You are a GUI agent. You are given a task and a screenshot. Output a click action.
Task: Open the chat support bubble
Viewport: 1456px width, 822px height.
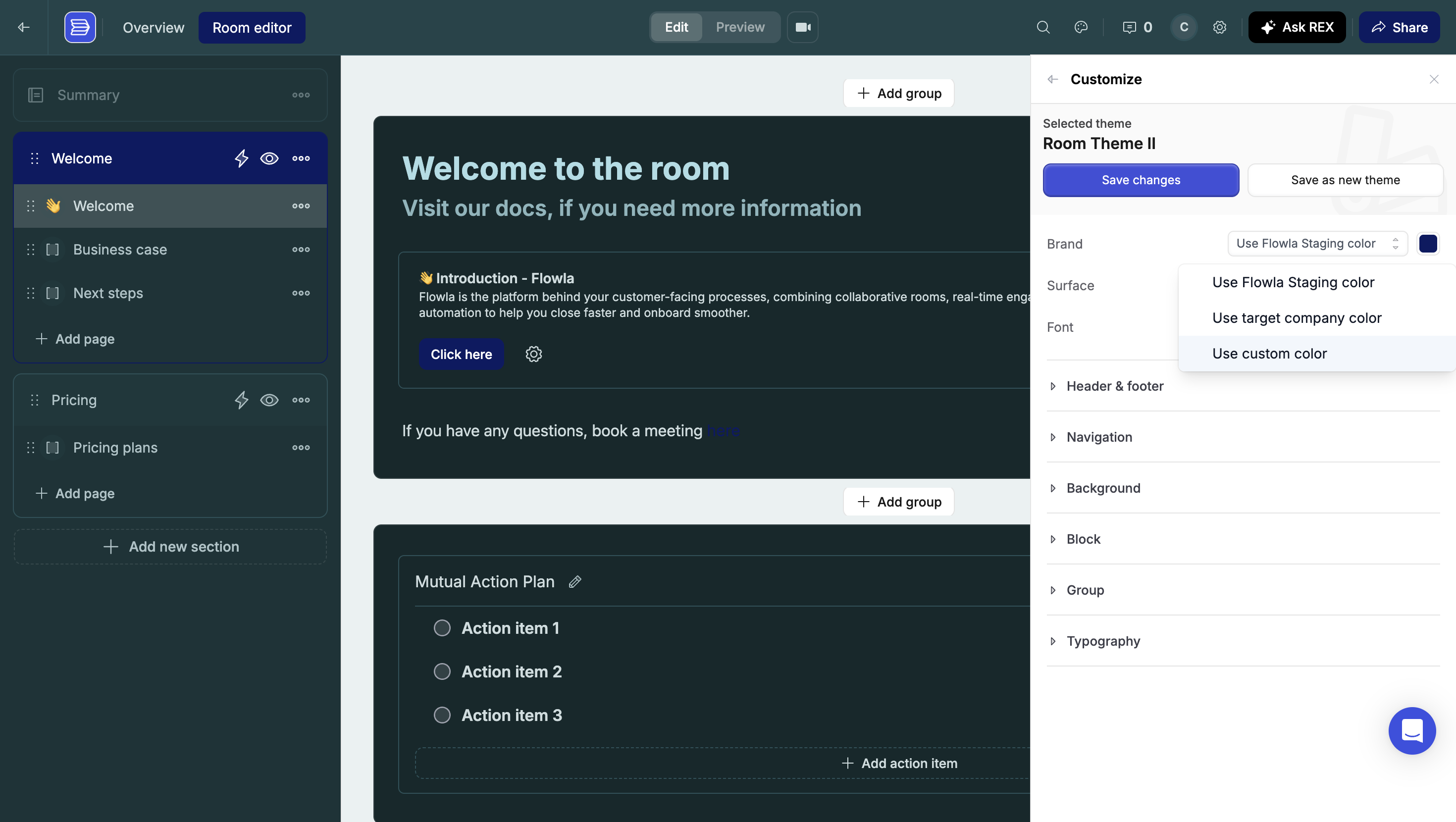[1412, 730]
